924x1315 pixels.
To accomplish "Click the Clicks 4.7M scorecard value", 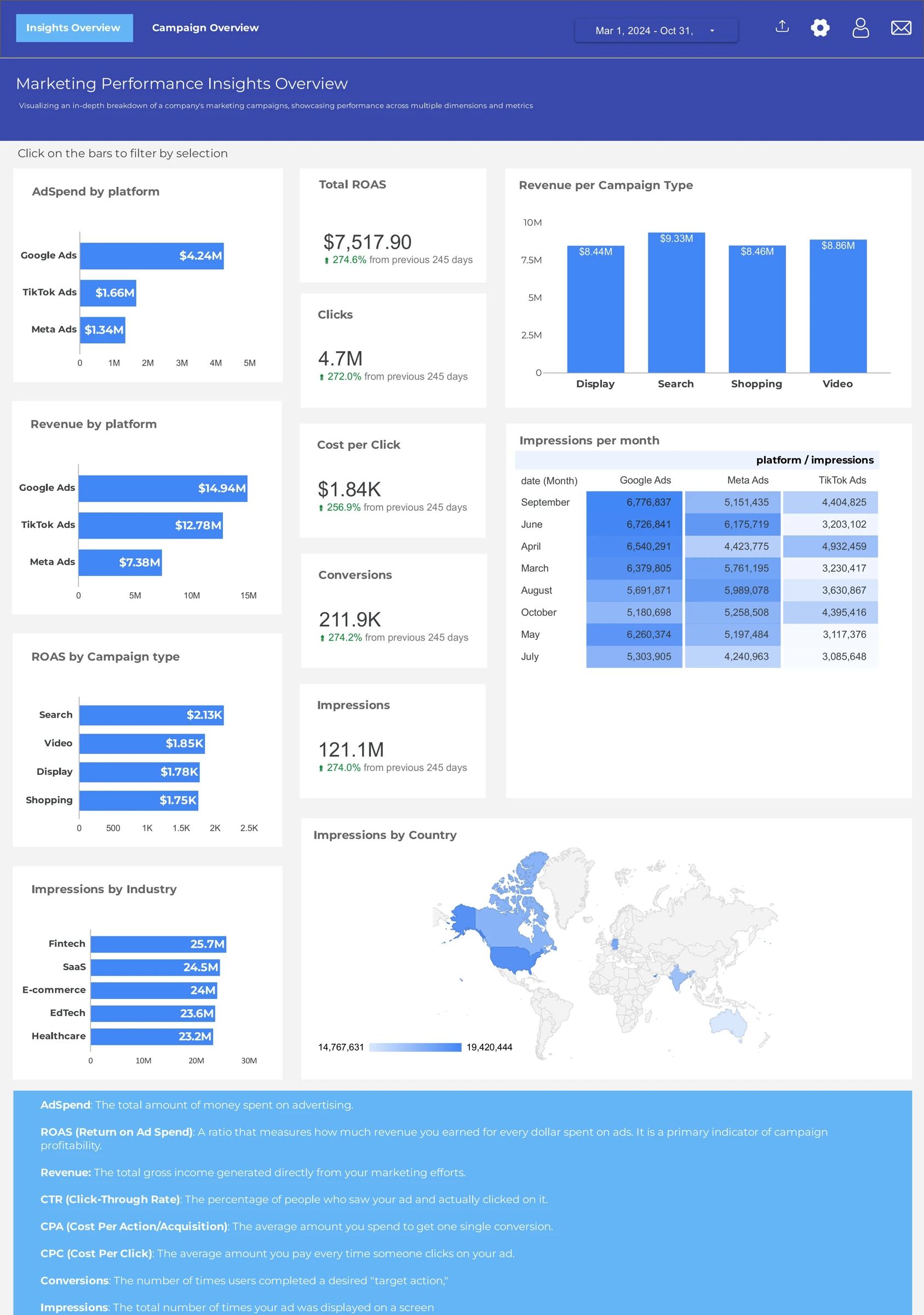I will coord(341,359).
